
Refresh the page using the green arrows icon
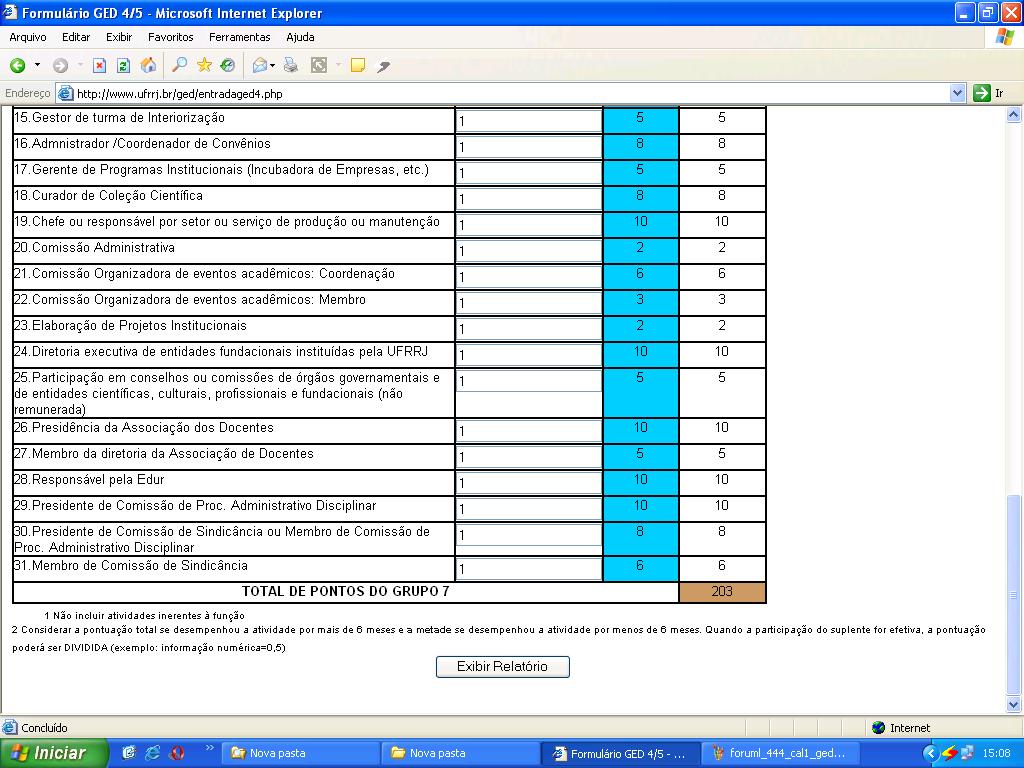(123, 65)
